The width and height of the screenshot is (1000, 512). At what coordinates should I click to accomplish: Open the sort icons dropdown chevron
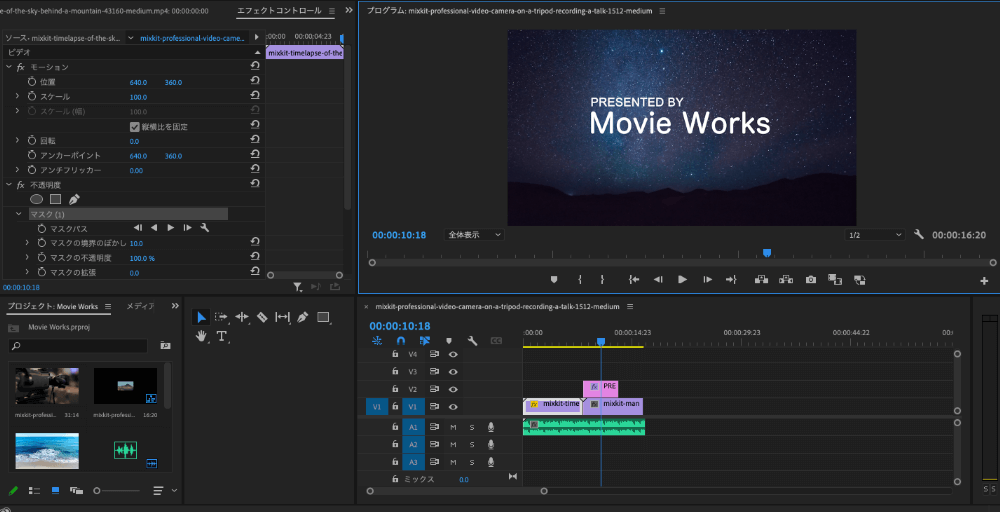[174, 490]
